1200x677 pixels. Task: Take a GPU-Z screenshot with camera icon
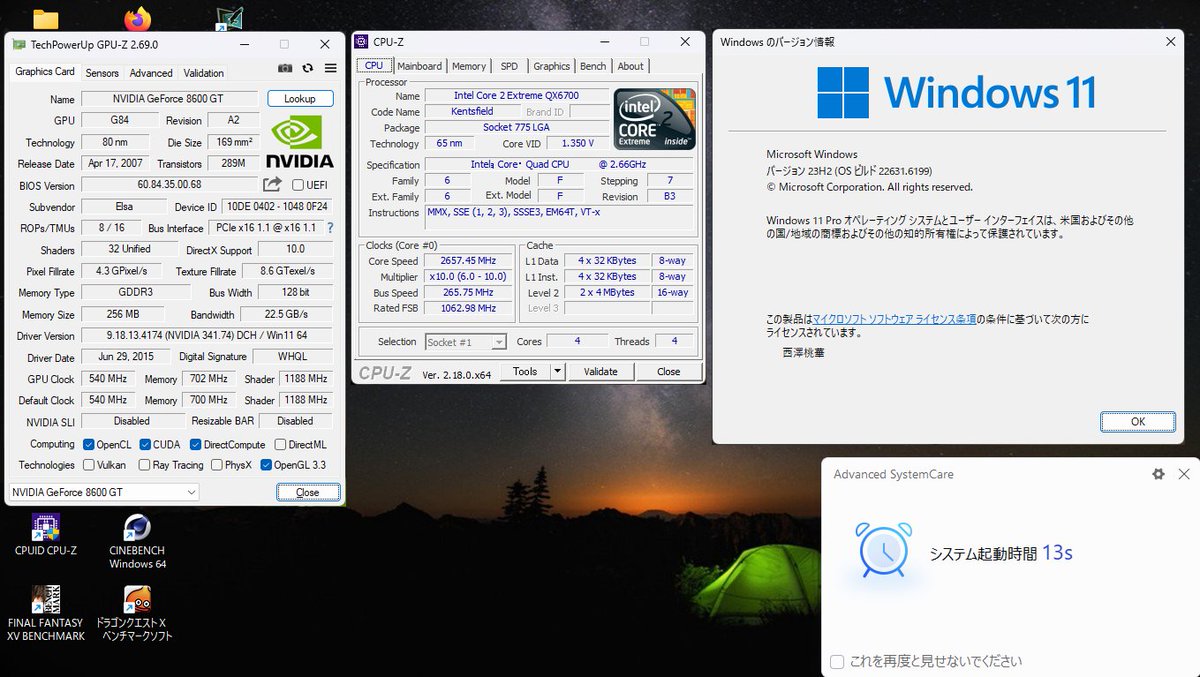coord(285,68)
